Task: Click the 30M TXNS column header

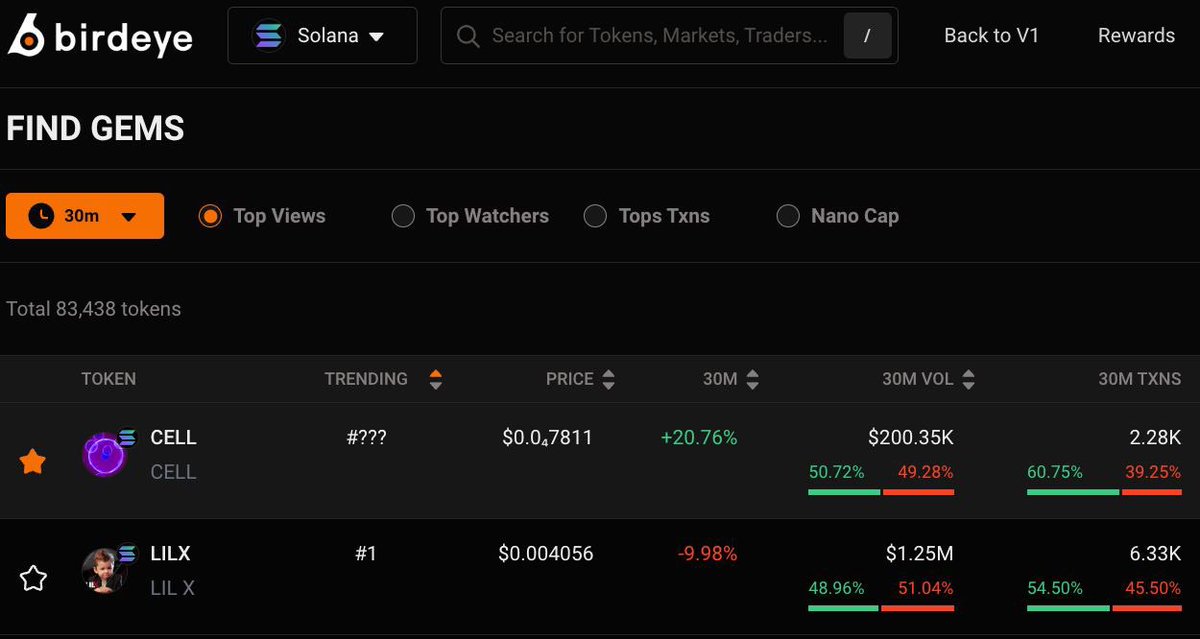Action: pos(1140,379)
